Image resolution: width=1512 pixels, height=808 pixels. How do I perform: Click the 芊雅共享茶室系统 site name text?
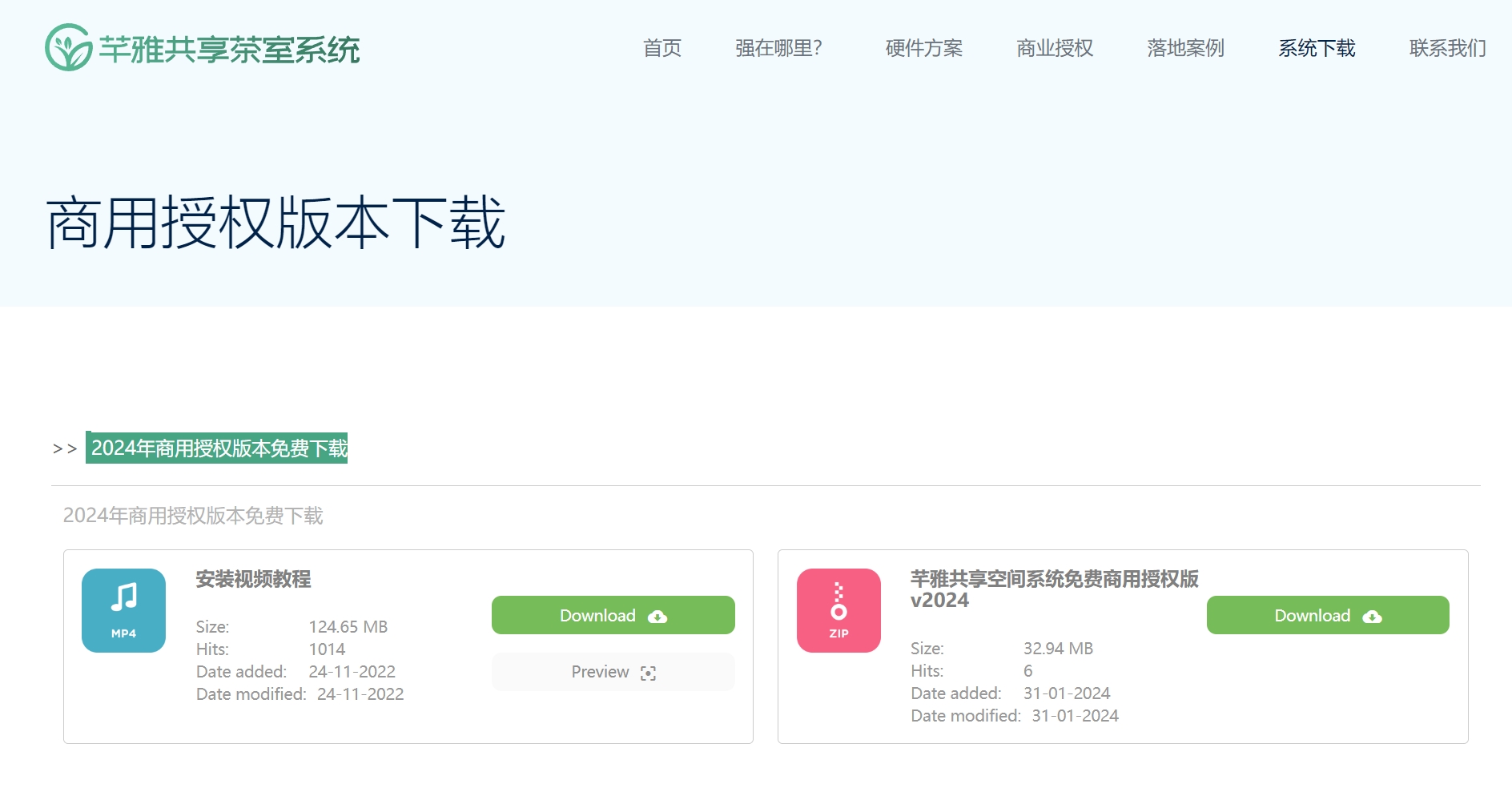229,50
